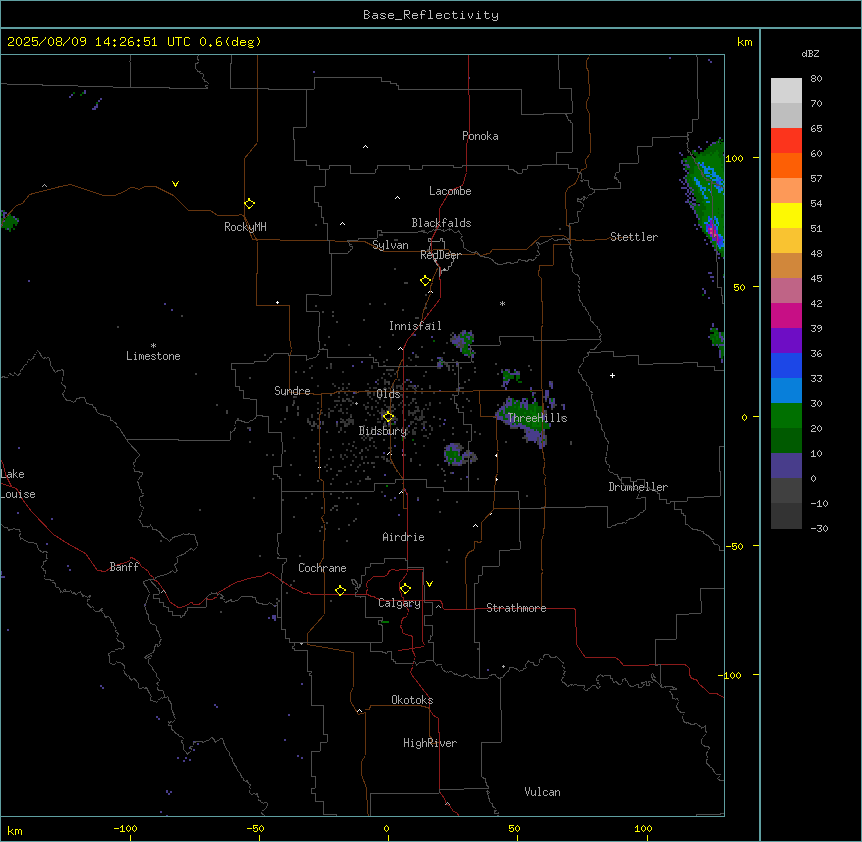The height and width of the screenshot is (842, 862).
Task: Click the RockyMH label
Action: (x=245, y=226)
